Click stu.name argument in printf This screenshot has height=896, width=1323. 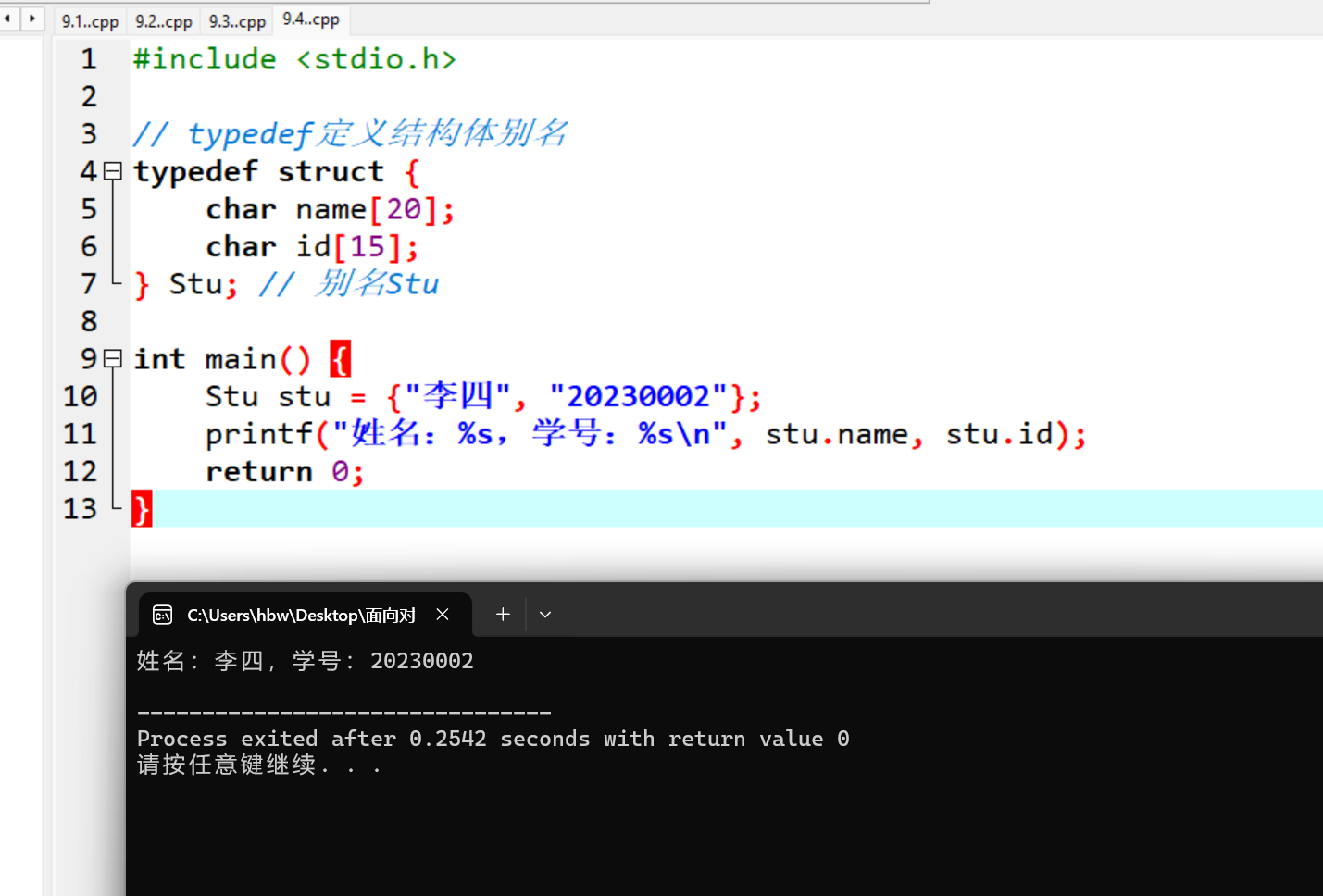[837, 434]
